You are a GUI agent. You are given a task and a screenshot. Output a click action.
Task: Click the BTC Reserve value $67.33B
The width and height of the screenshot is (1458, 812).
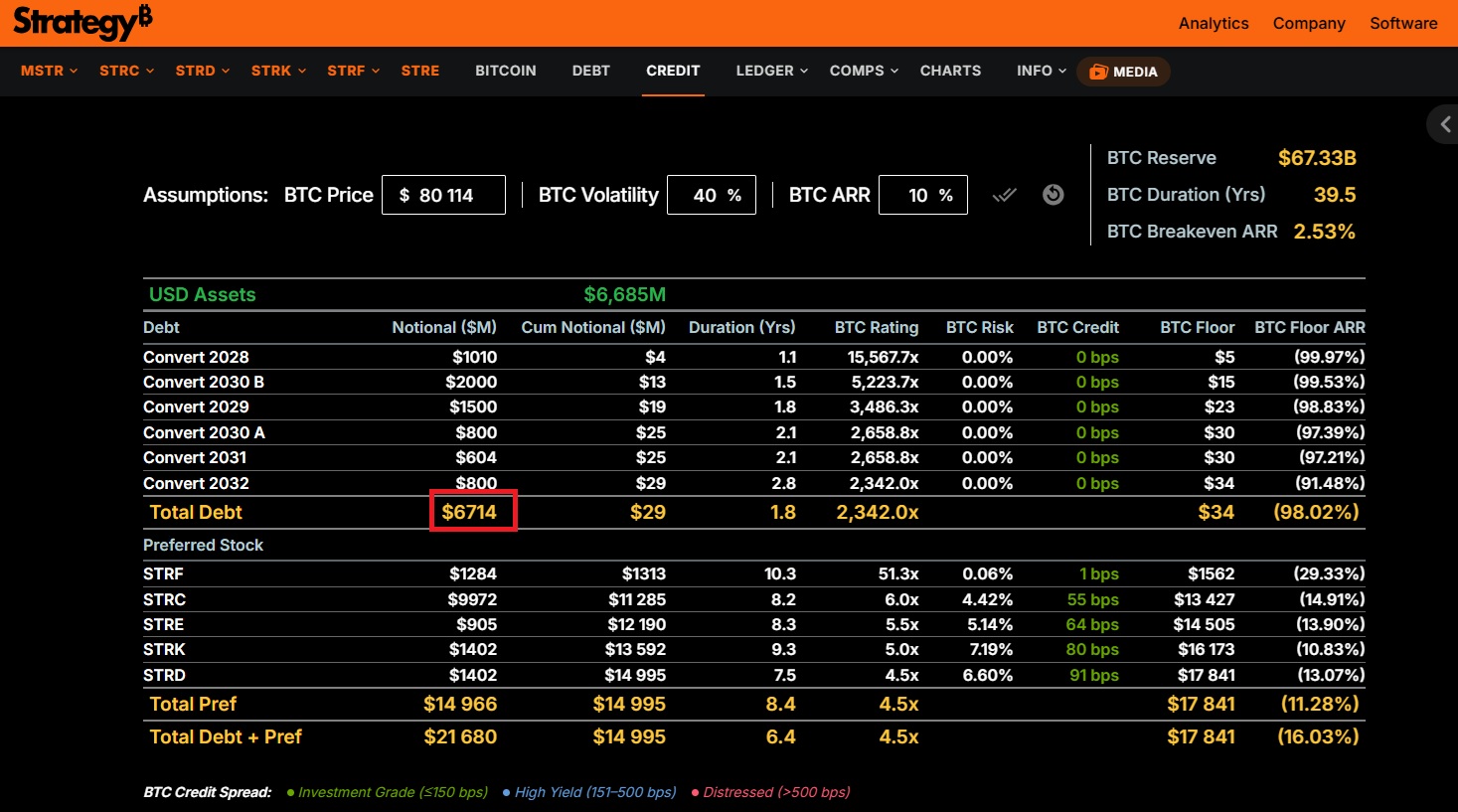point(1317,158)
